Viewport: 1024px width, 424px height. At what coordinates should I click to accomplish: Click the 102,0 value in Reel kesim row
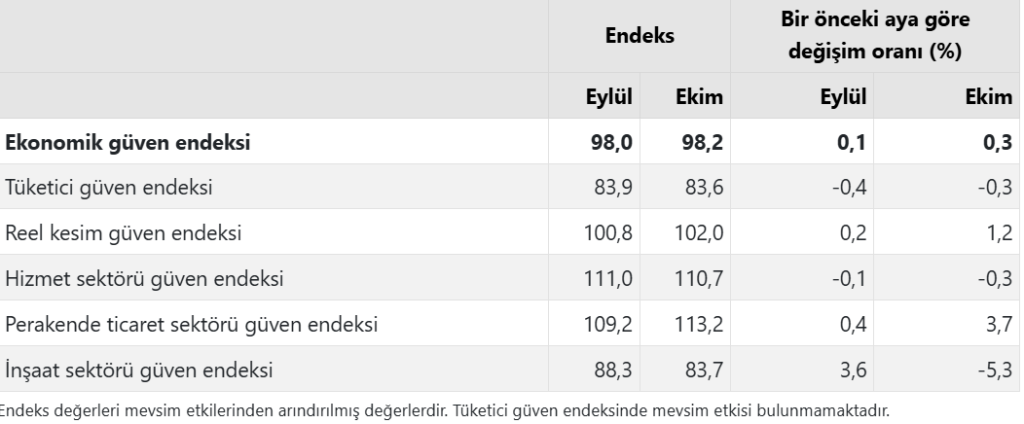tap(697, 233)
